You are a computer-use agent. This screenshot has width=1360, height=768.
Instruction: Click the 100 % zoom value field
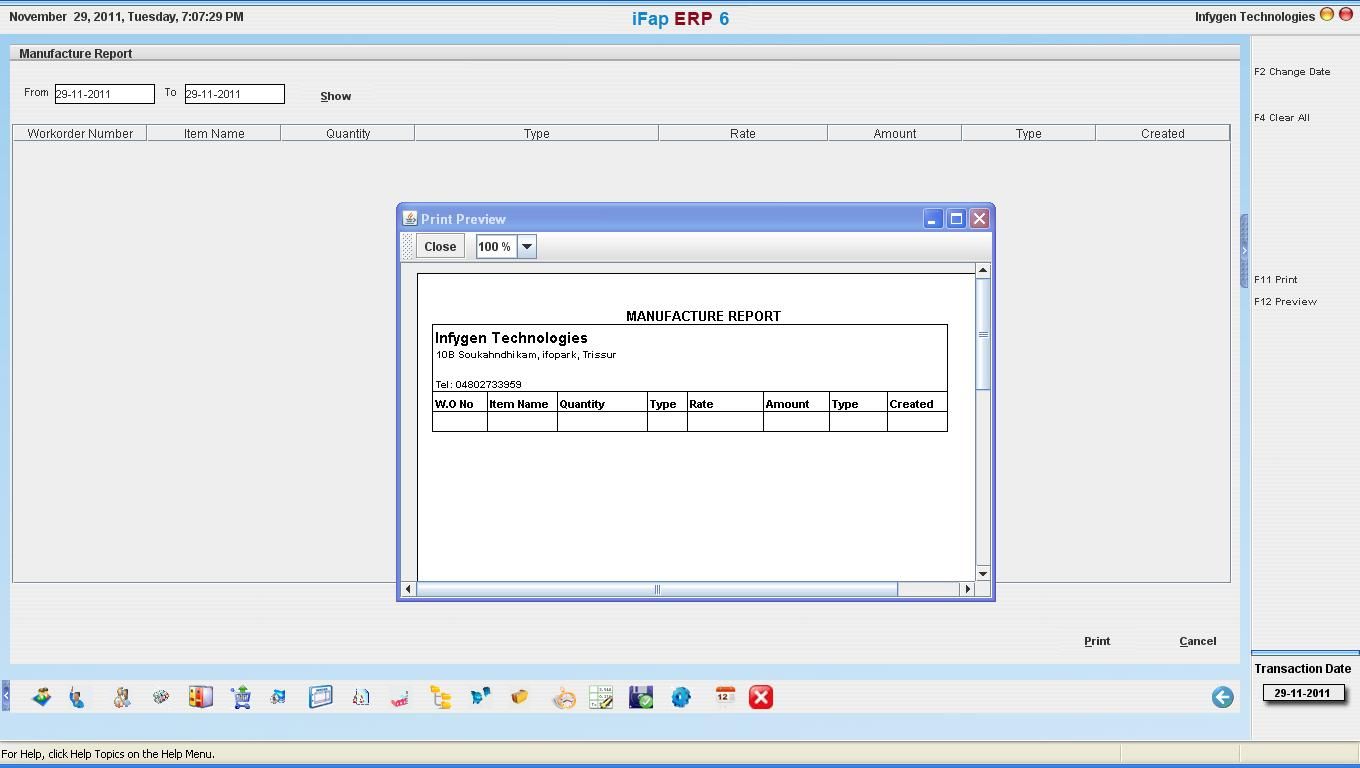[x=496, y=246]
